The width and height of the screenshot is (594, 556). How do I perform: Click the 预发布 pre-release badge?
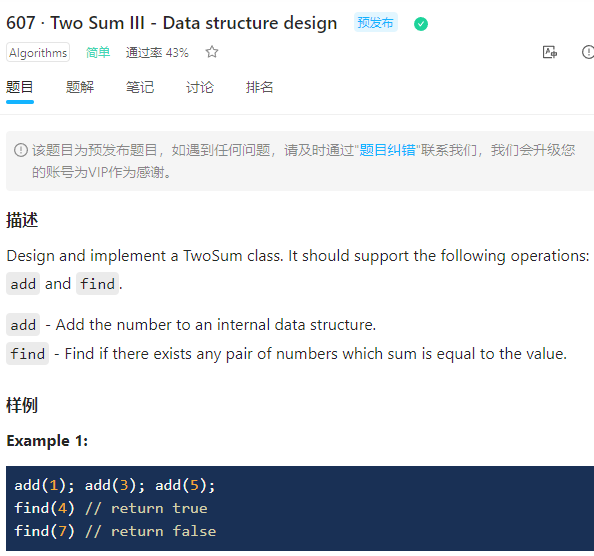tap(375, 22)
